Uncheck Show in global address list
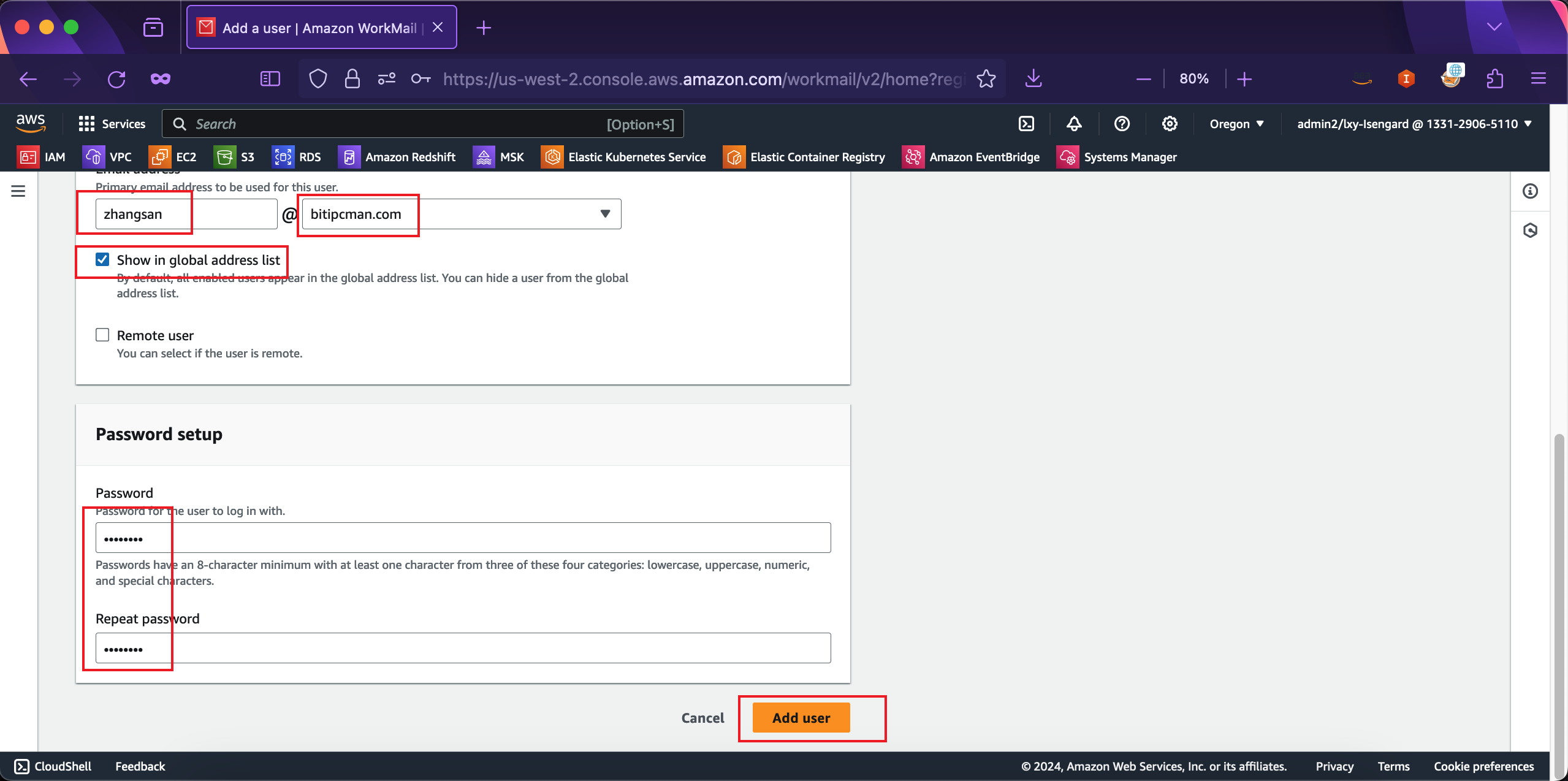This screenshot has height=781, width=1568. click(102, 259)
